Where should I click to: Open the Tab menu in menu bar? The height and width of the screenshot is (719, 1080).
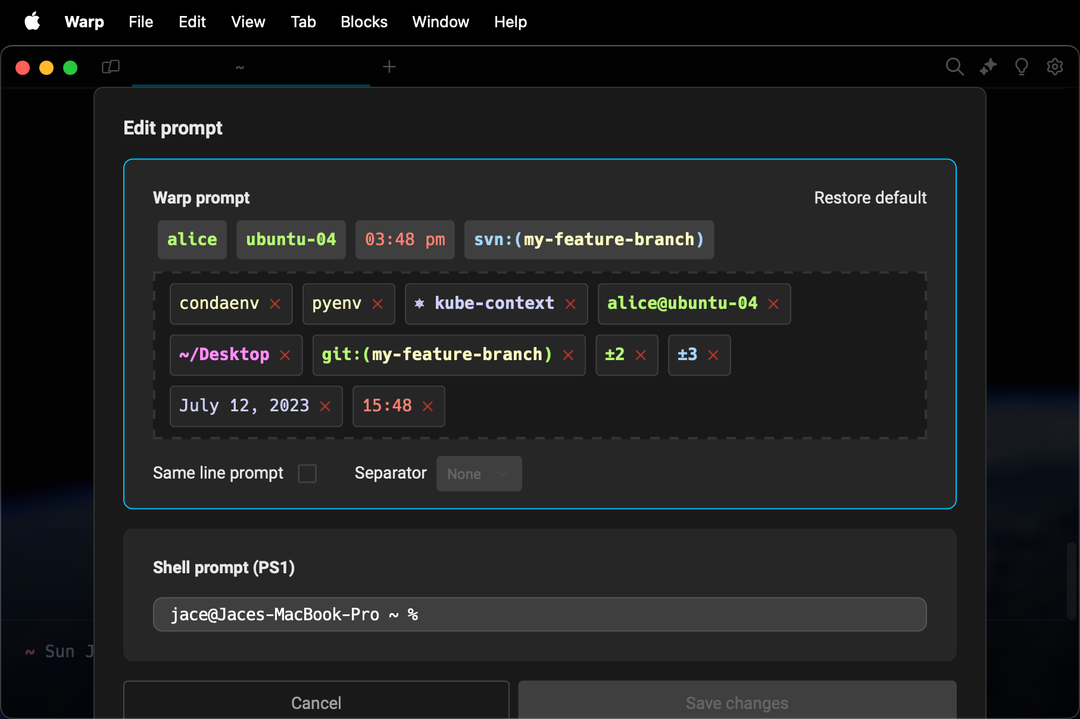[303, 22]
